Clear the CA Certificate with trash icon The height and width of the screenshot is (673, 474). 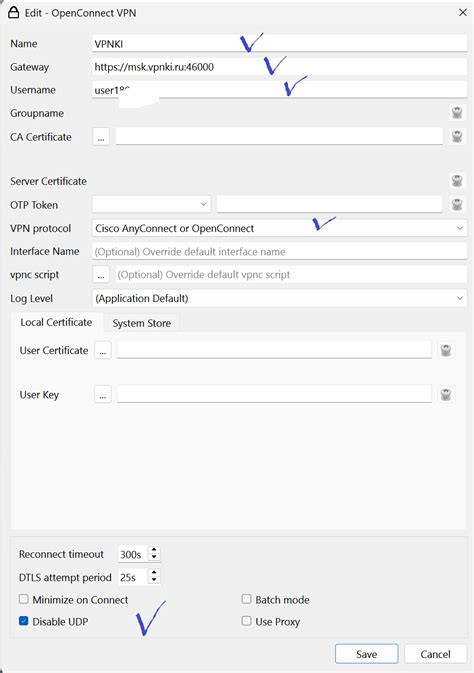point(457,136)
